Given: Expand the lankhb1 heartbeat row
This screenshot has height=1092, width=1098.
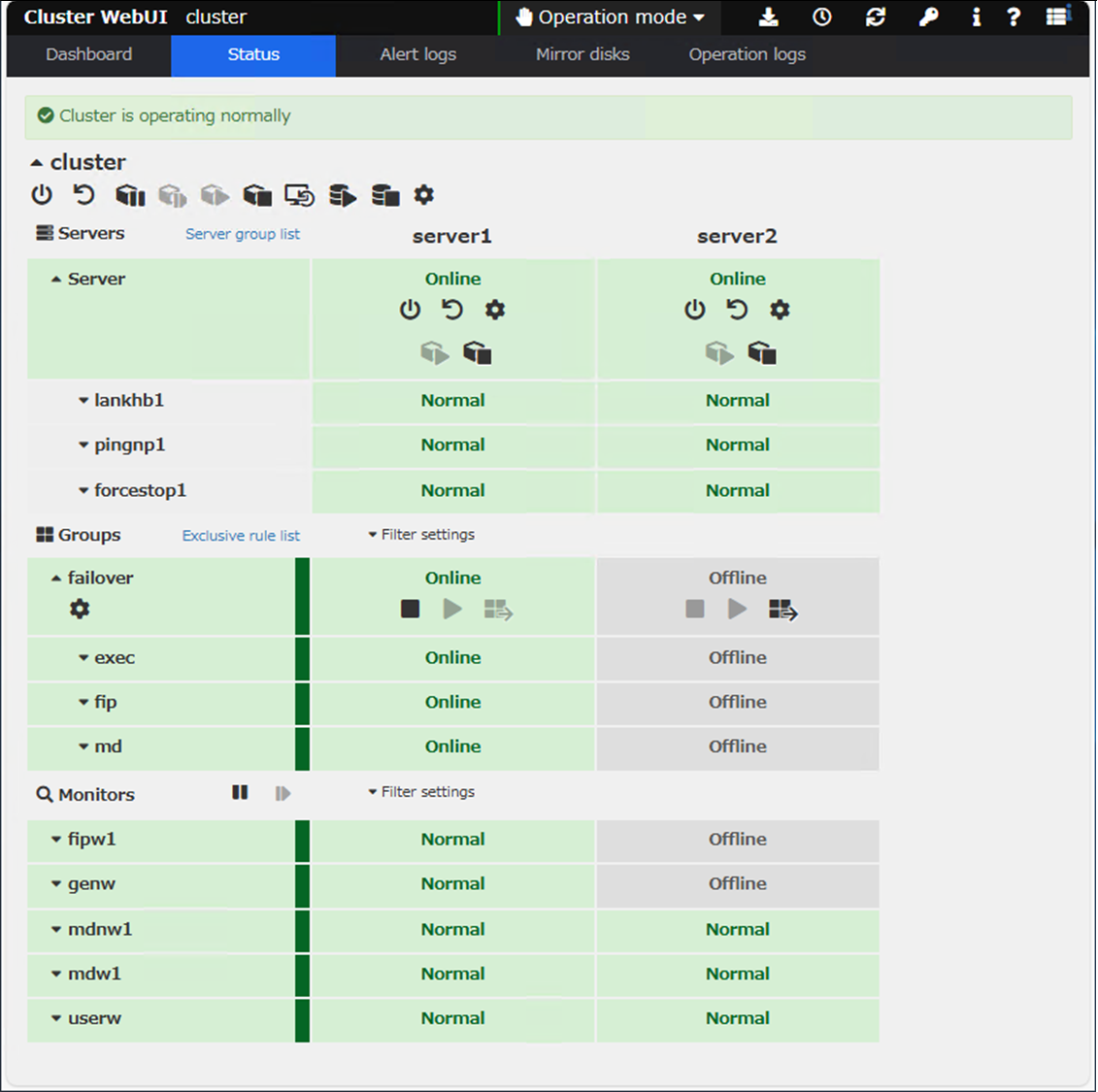Looking at the screenshot, I should coord(83,401).
